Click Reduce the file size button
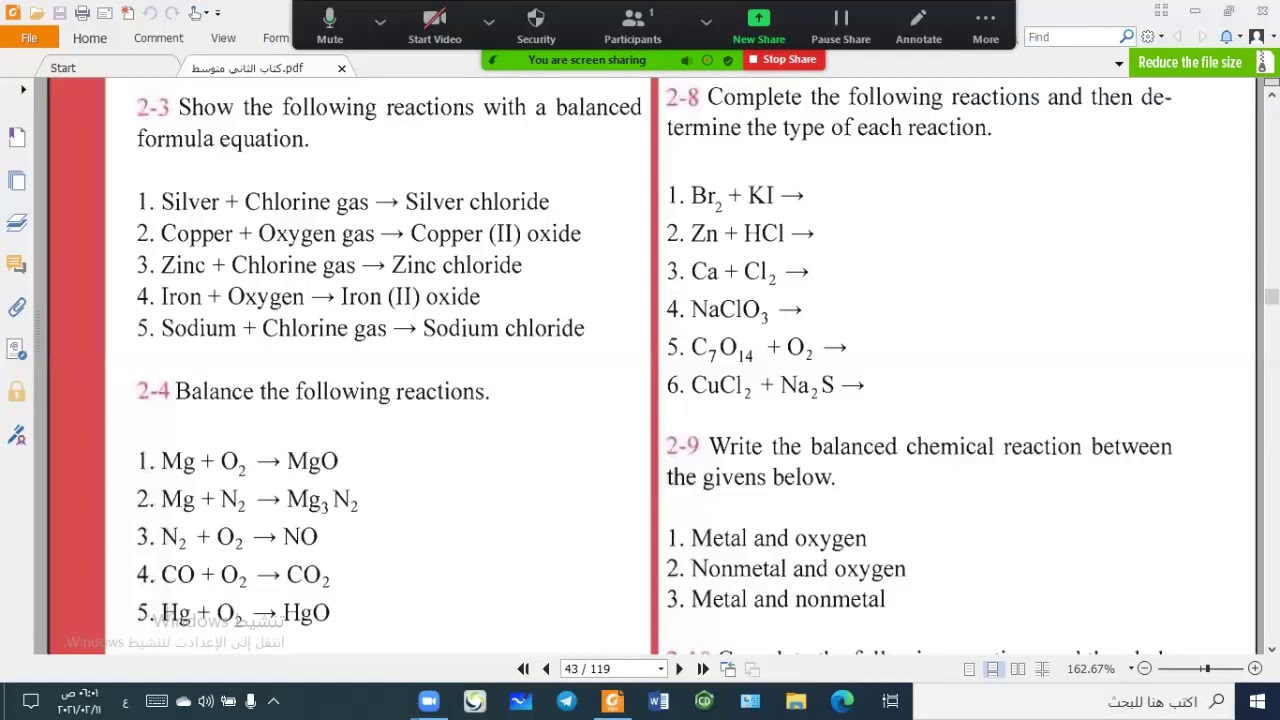1280x720 pixels. (1189, 62)
